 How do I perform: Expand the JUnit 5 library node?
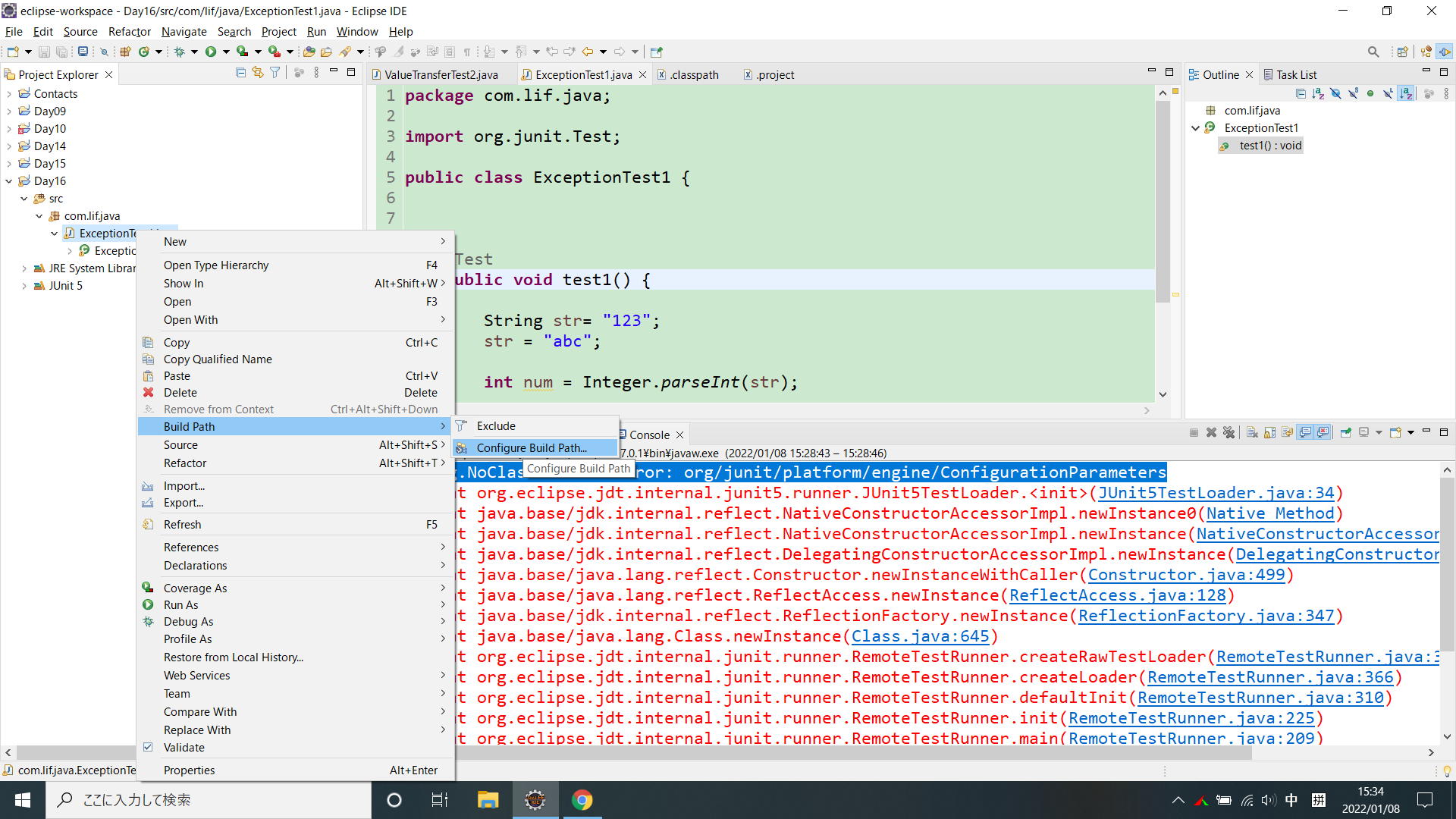(x=24, y=286)
